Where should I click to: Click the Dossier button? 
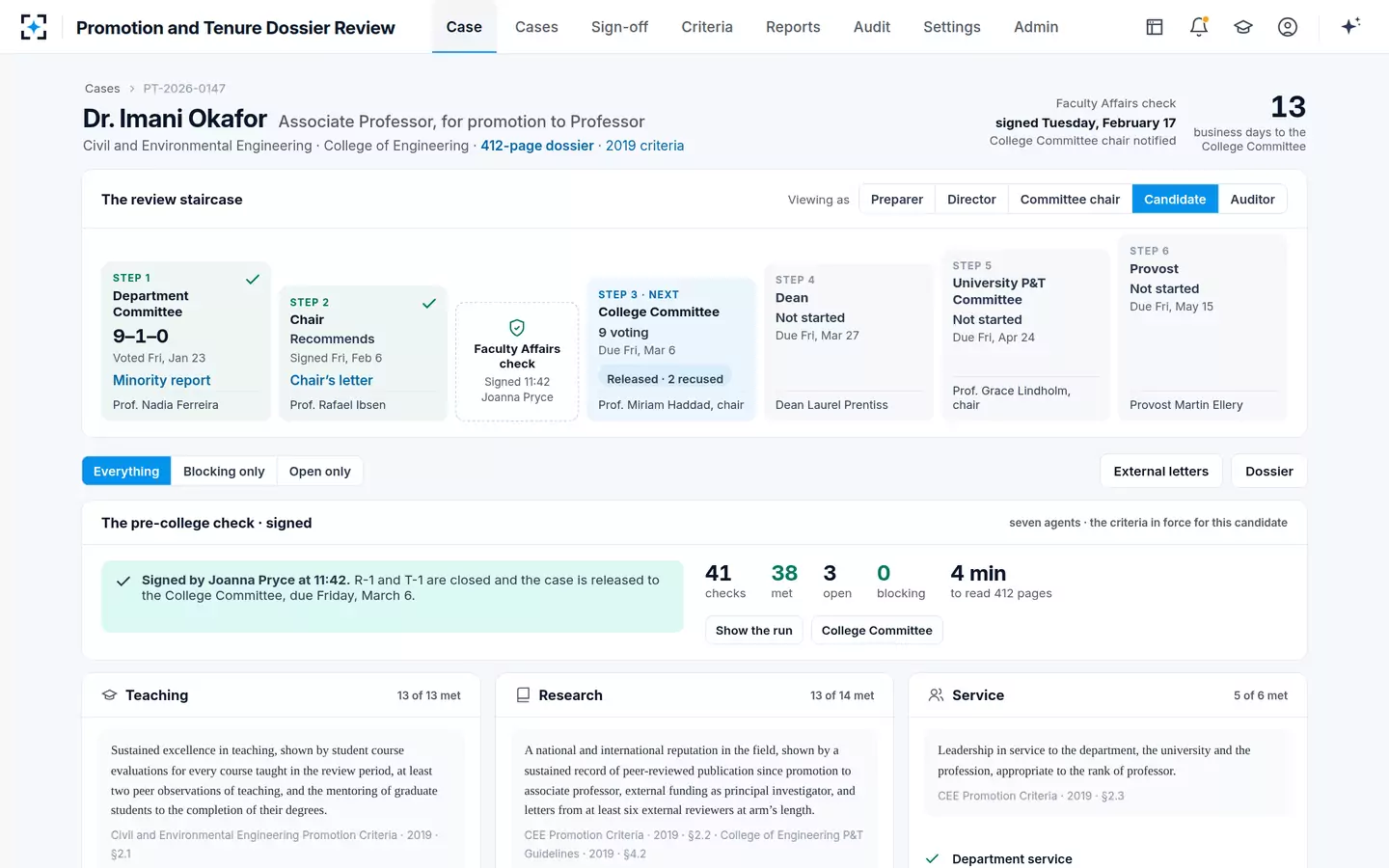pos(1268,472)
